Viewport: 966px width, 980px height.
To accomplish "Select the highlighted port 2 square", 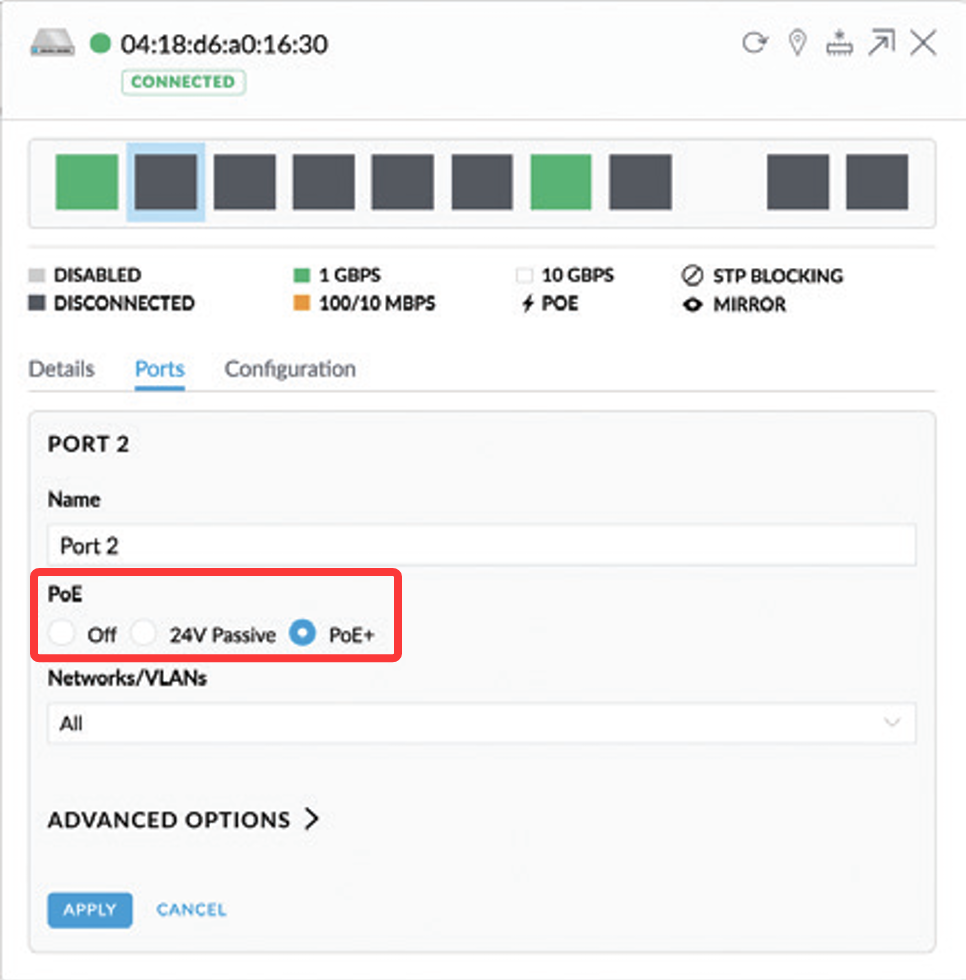I will tap(166, 182).
